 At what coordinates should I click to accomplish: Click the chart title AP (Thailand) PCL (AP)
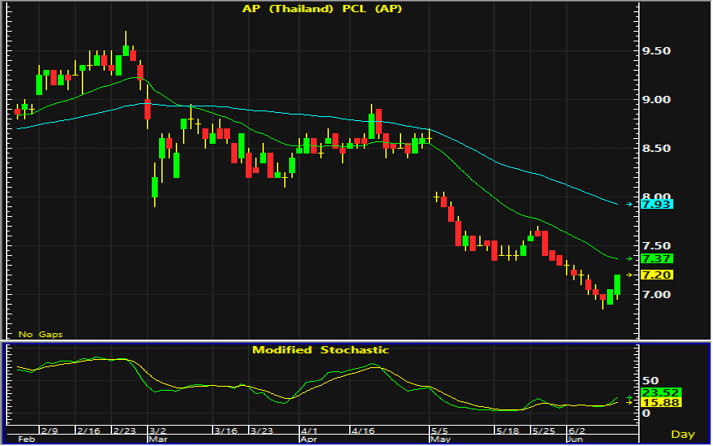click(322, 9)
